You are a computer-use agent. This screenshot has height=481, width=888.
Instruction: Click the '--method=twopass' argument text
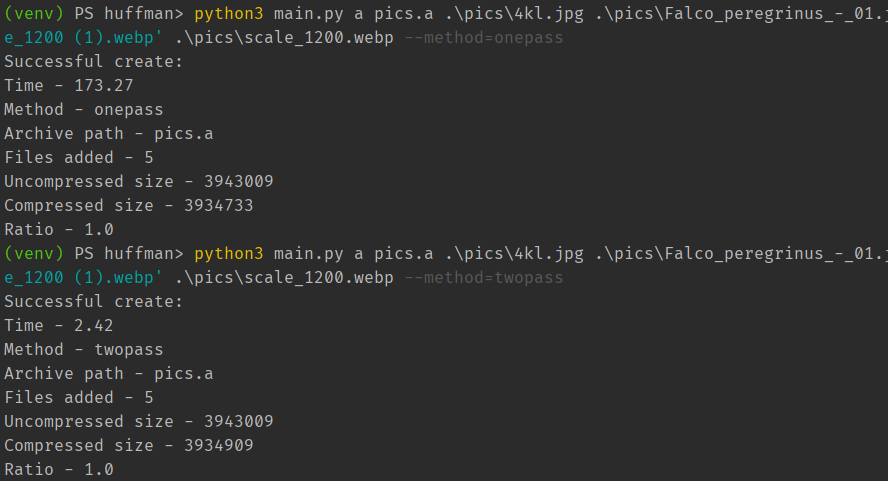(x=484, y=278)
